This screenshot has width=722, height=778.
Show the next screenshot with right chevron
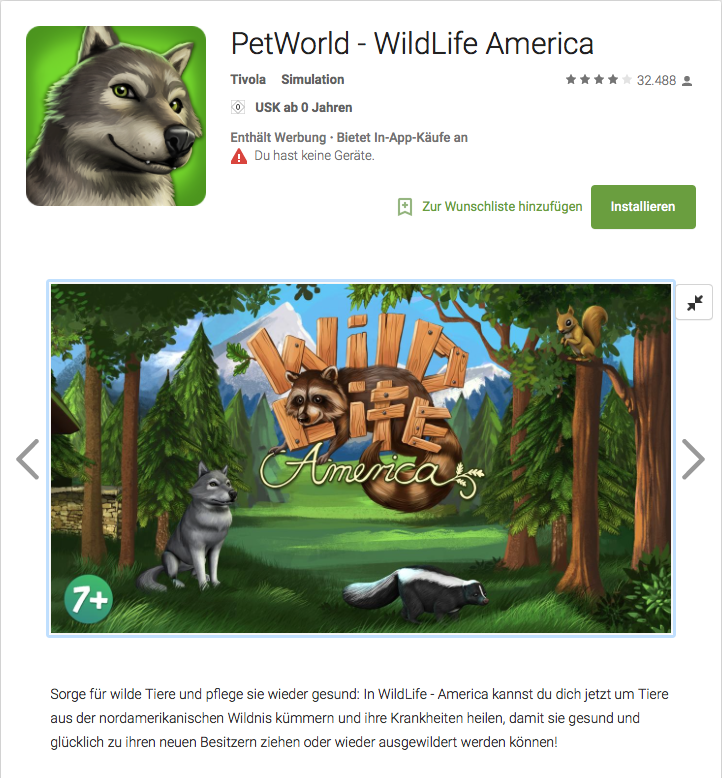click(693, 459)
